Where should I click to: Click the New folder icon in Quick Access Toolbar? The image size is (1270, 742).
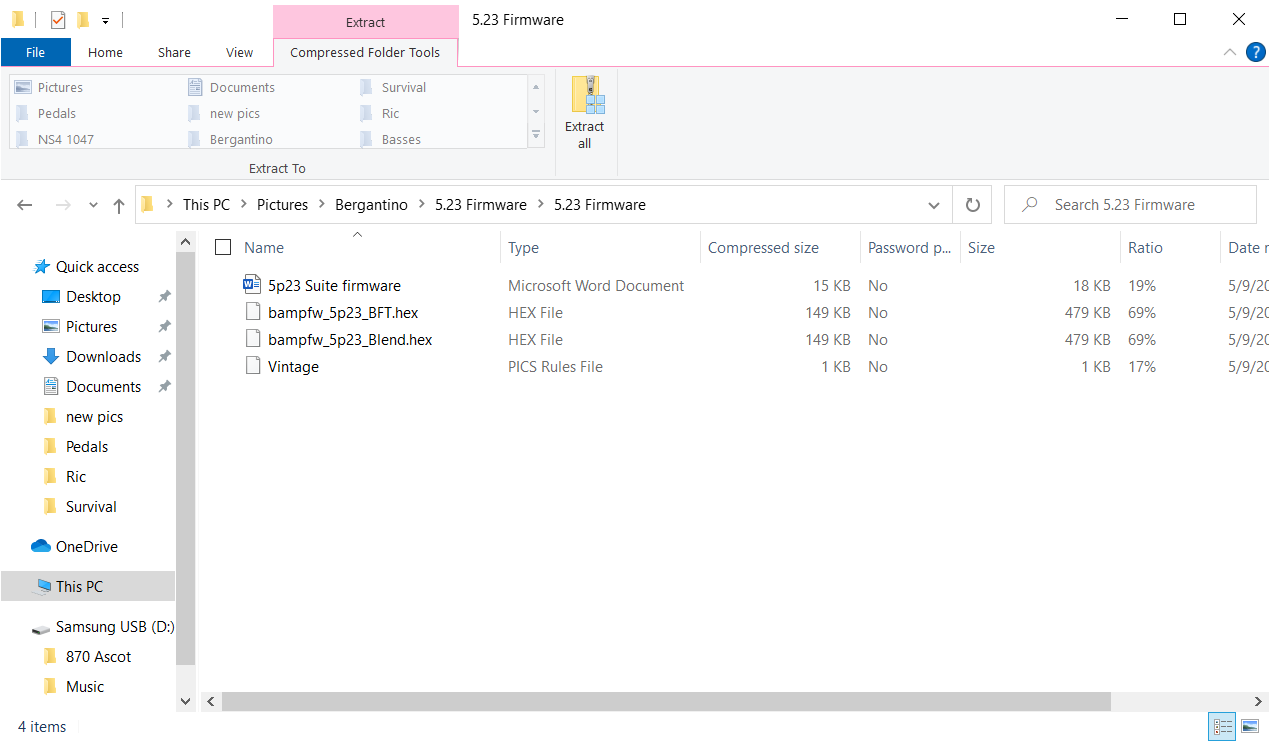(83, 19)
